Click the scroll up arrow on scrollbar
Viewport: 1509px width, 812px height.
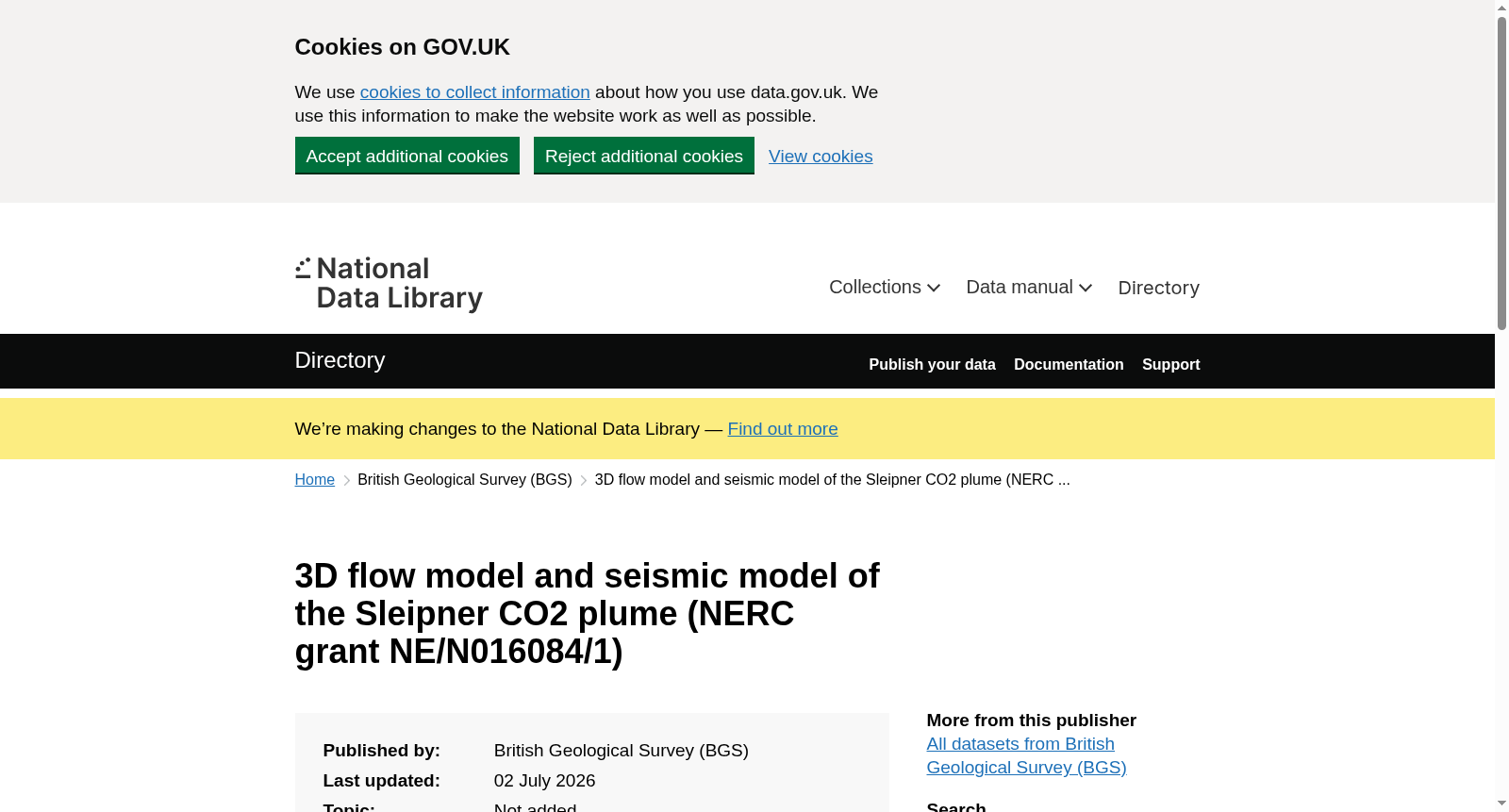[x=1501, y=8]
